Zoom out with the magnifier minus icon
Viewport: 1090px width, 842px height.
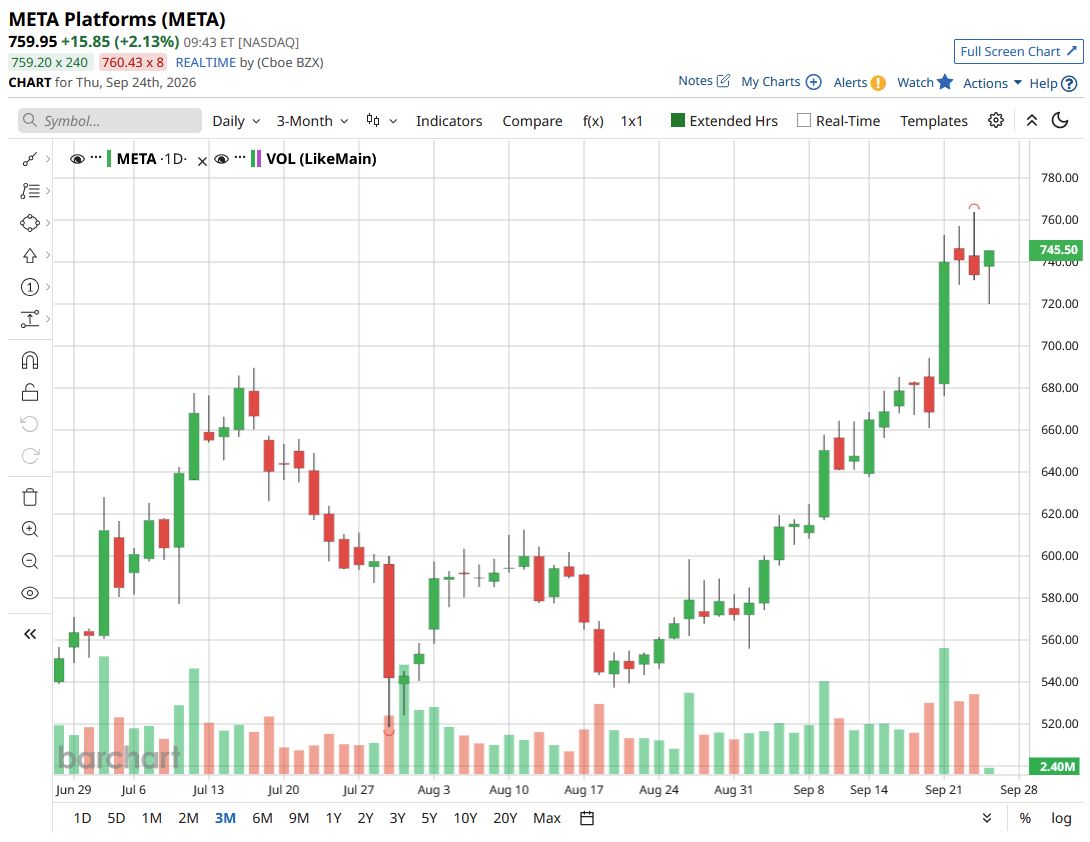tap(30, 561)
